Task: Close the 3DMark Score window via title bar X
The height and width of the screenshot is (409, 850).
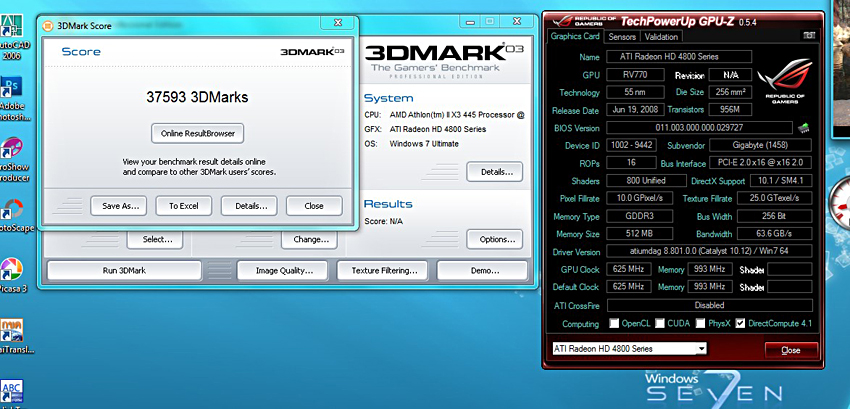Action: tap(337, 22)
